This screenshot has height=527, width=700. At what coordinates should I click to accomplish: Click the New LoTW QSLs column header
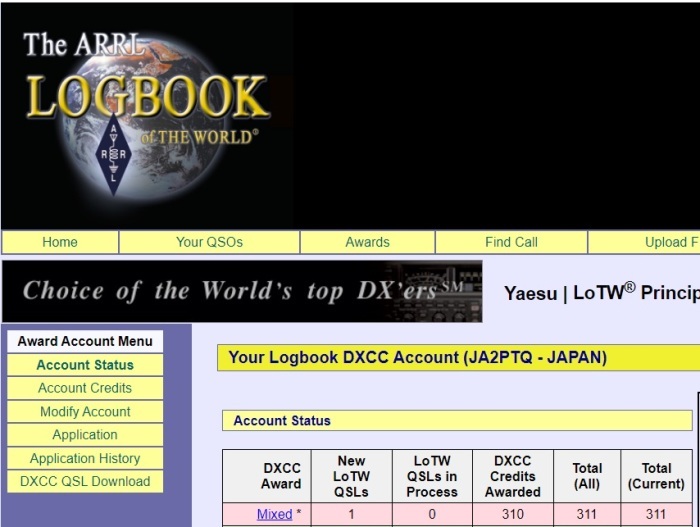click(x=352, y=476)
